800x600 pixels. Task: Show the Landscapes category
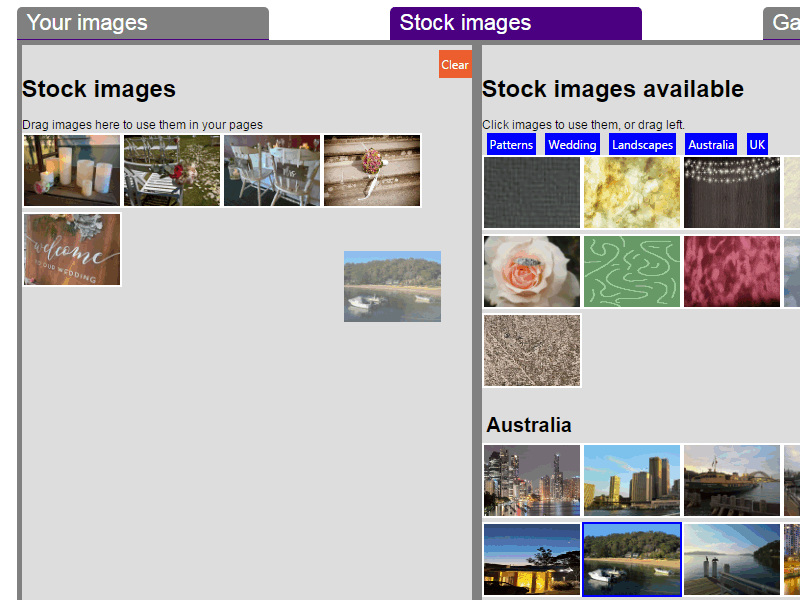coord(642,144)
